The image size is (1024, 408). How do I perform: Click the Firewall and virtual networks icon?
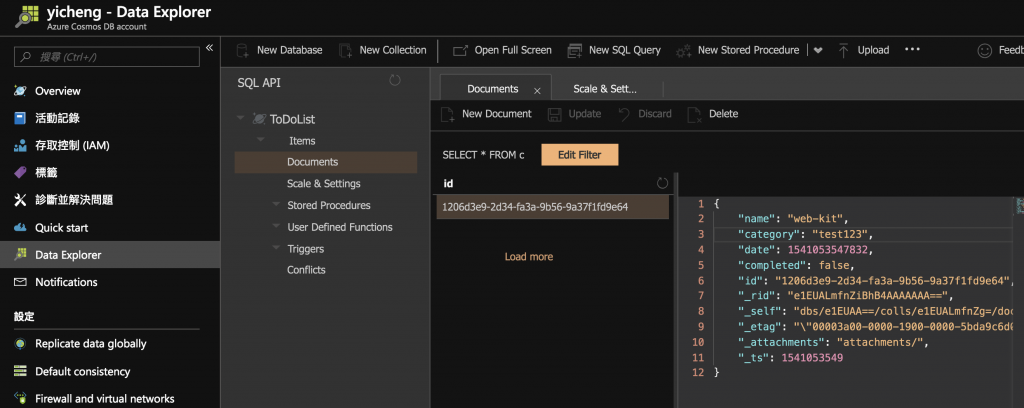click(21, 398)
